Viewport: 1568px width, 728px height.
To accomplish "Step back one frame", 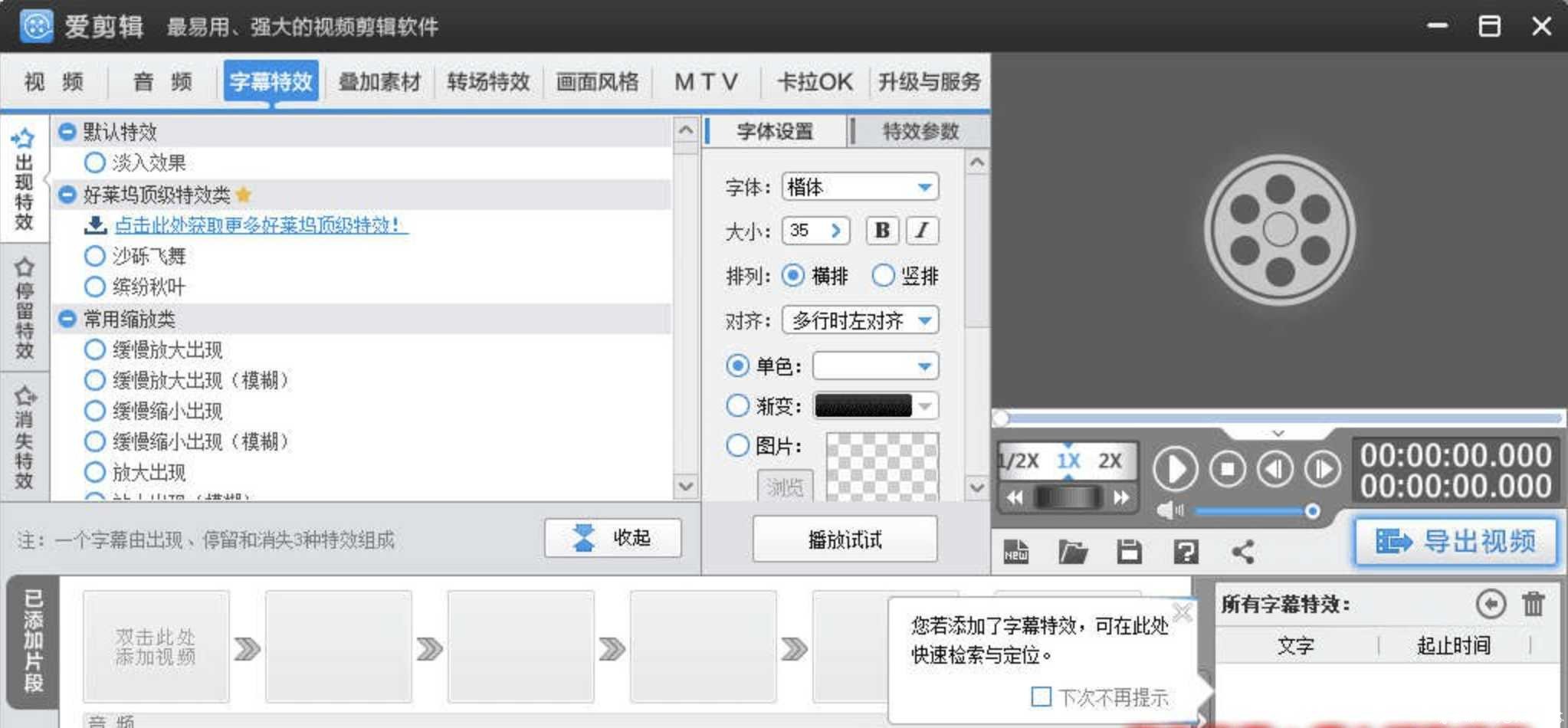I will [1275, 468].
